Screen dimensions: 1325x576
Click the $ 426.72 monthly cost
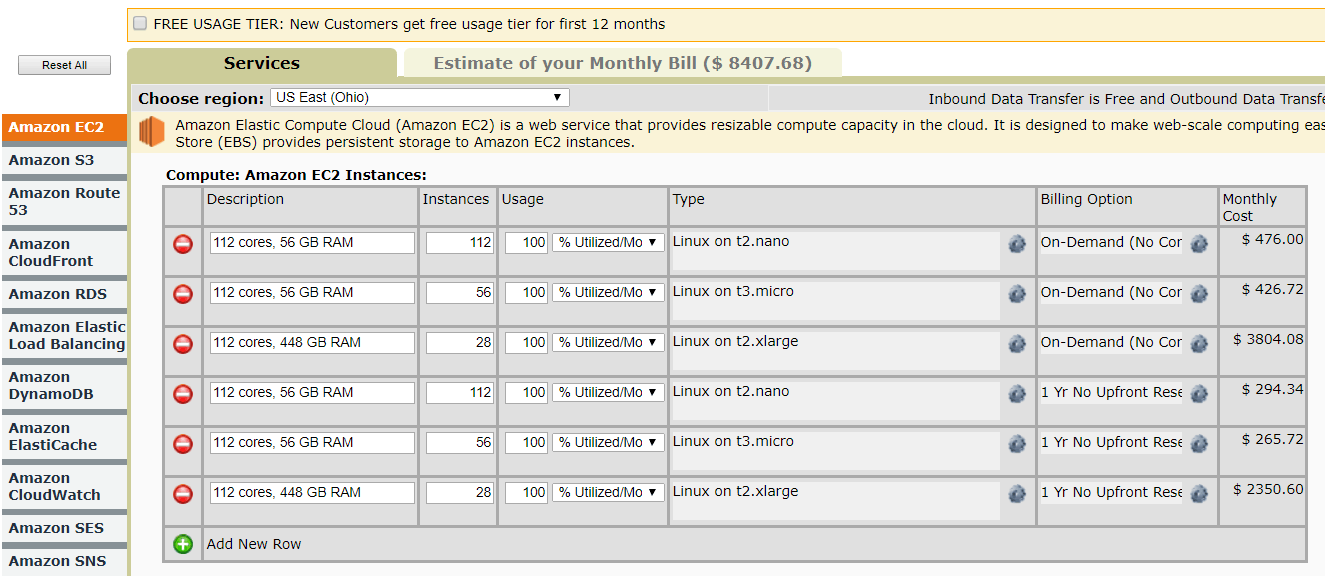pos(1272,290)
